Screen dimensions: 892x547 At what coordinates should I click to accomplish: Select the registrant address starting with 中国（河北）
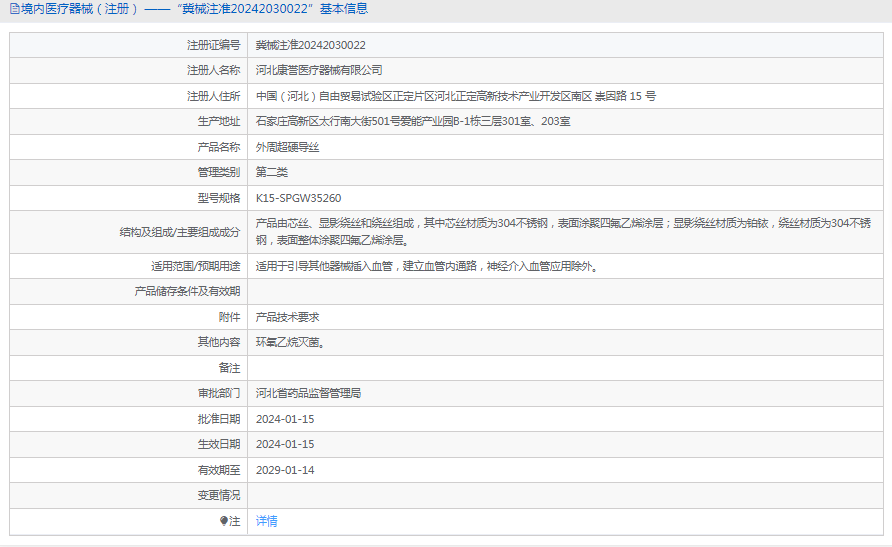pos(456,96)
